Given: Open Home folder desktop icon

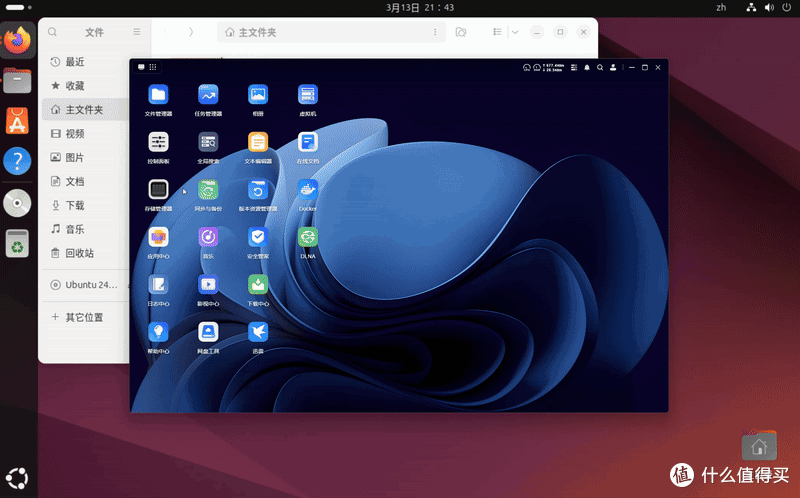Looking at the screenshot, I should [759, 445].
